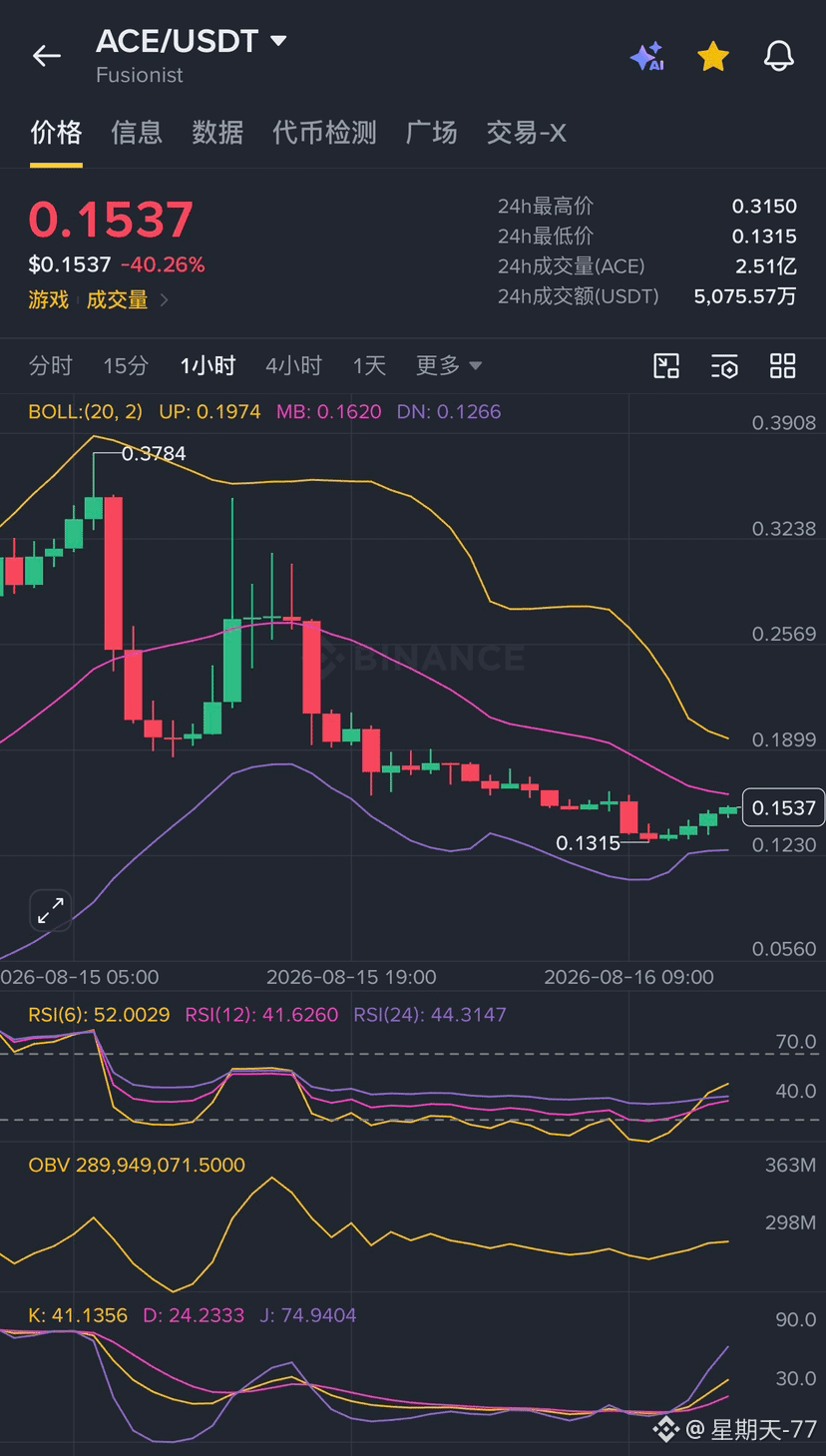Select the 1天 chart interval
This screenshot has width=826, height=1456.
(369, 365)
